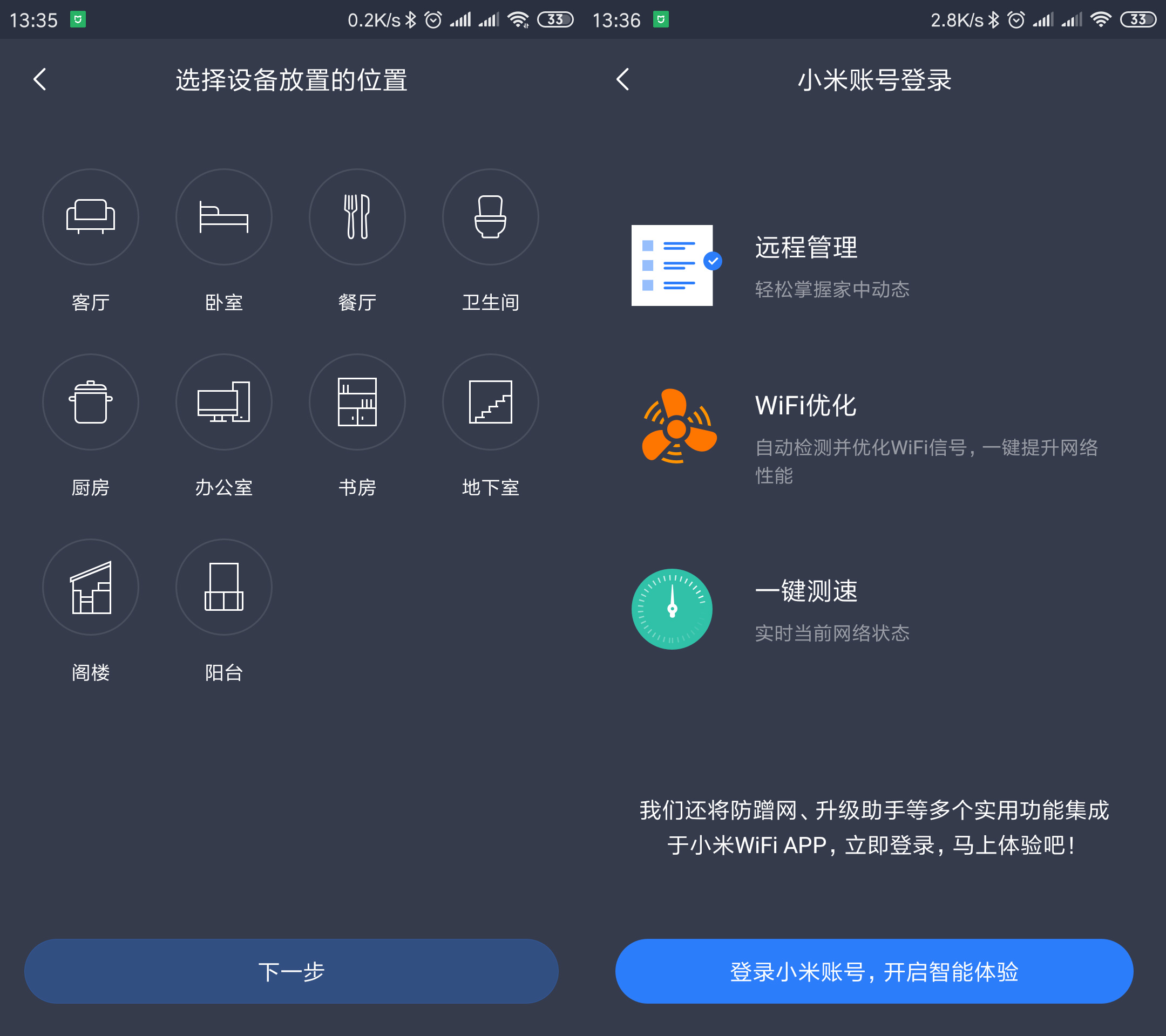Pick the study bookshelf icon
The image size is (1166, 1036).
click(x=357, y=402)
